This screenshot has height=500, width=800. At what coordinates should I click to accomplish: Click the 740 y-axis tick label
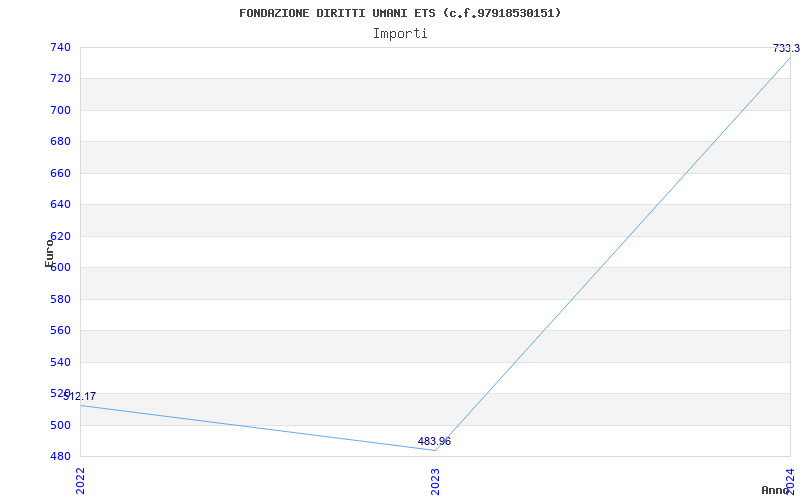coord(60,47)
